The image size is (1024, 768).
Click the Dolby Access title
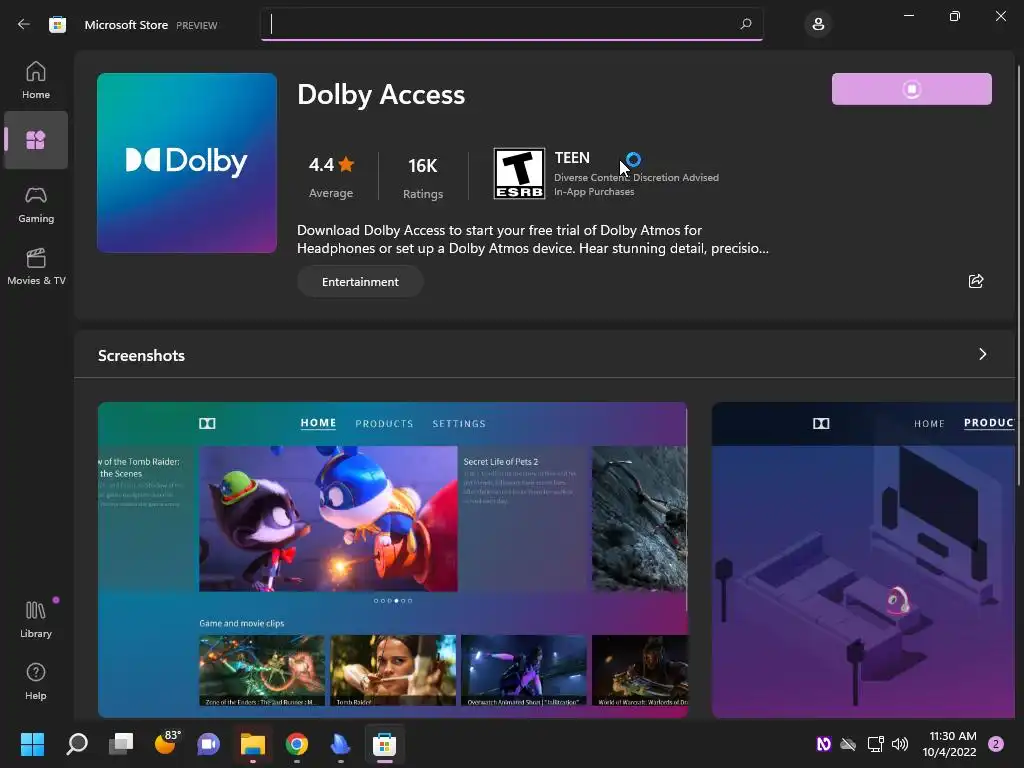[381, 95]
